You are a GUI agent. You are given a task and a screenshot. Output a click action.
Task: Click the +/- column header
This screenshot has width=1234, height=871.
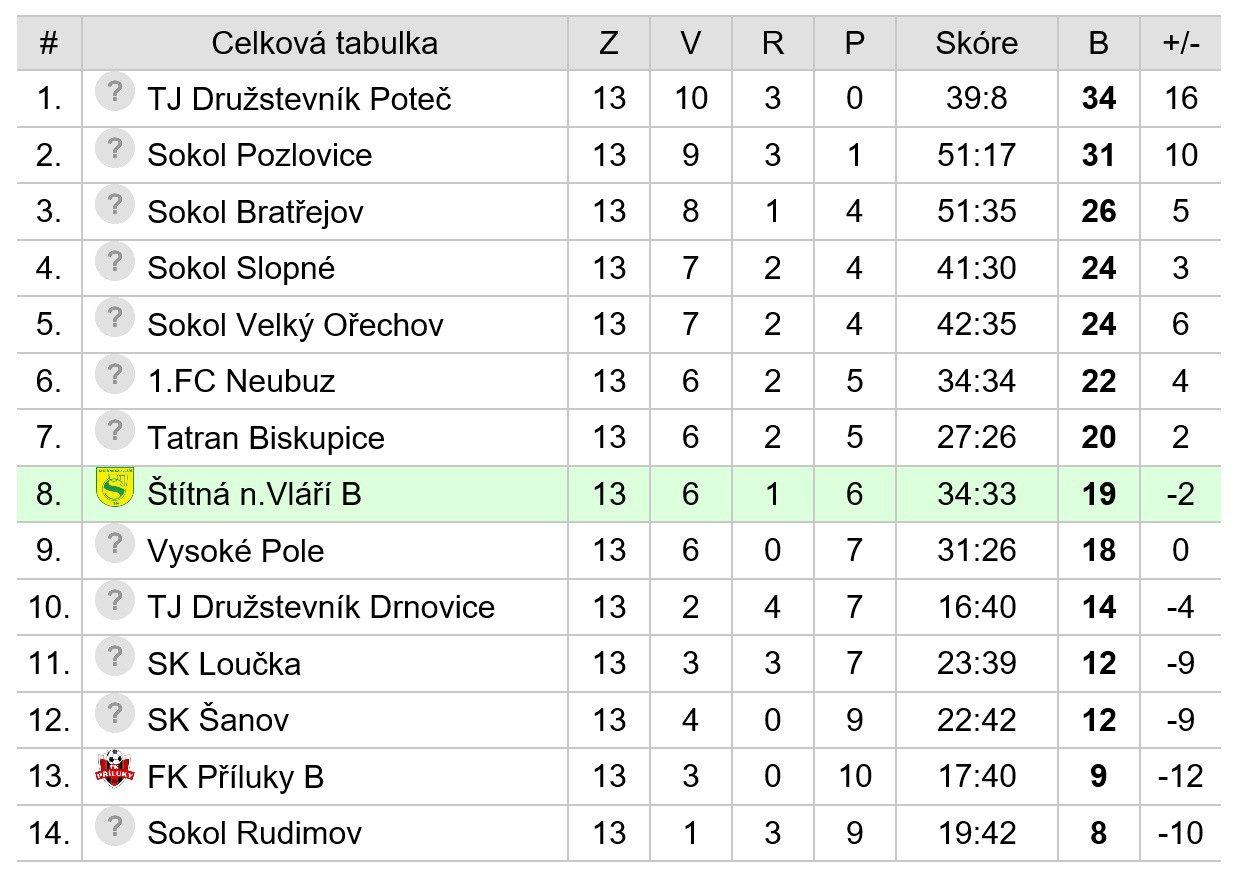(1180, 43)
